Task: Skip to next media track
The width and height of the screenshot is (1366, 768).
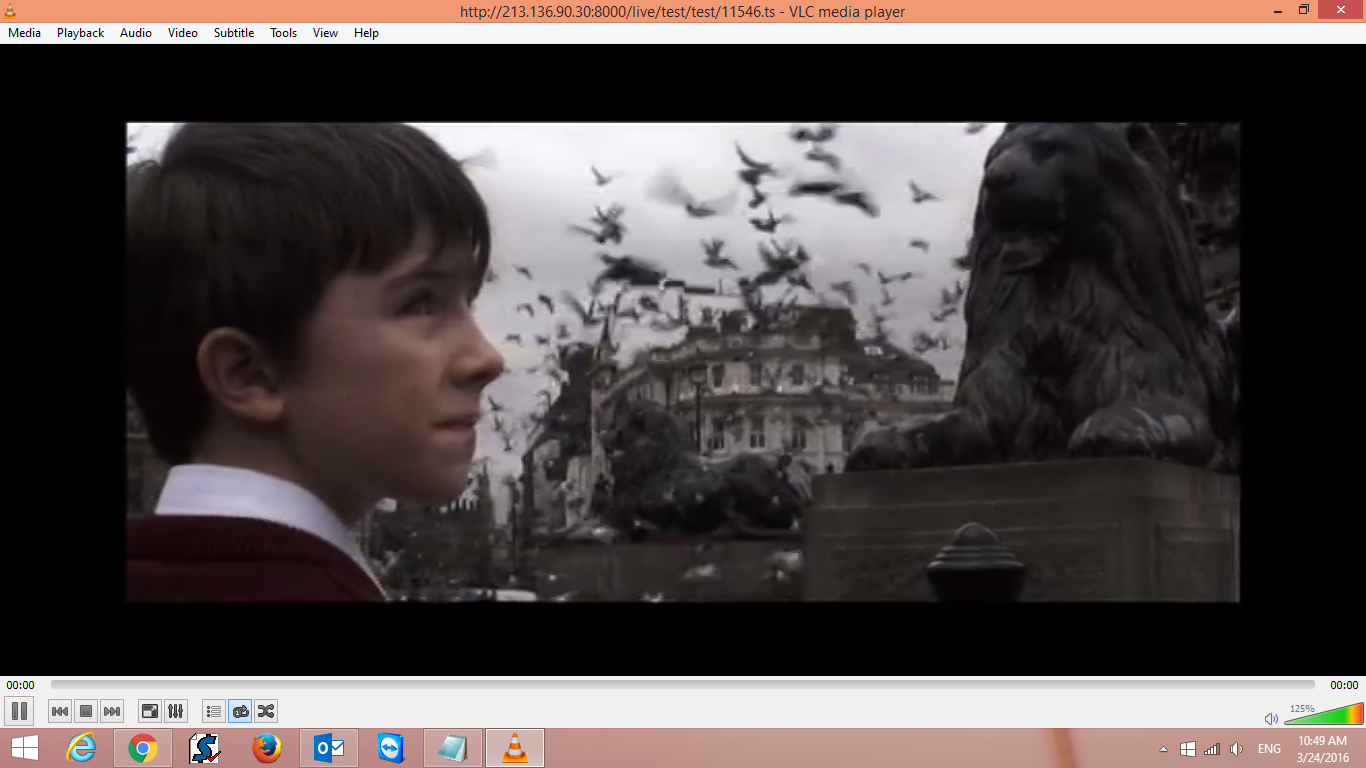Action: point(112,711)
